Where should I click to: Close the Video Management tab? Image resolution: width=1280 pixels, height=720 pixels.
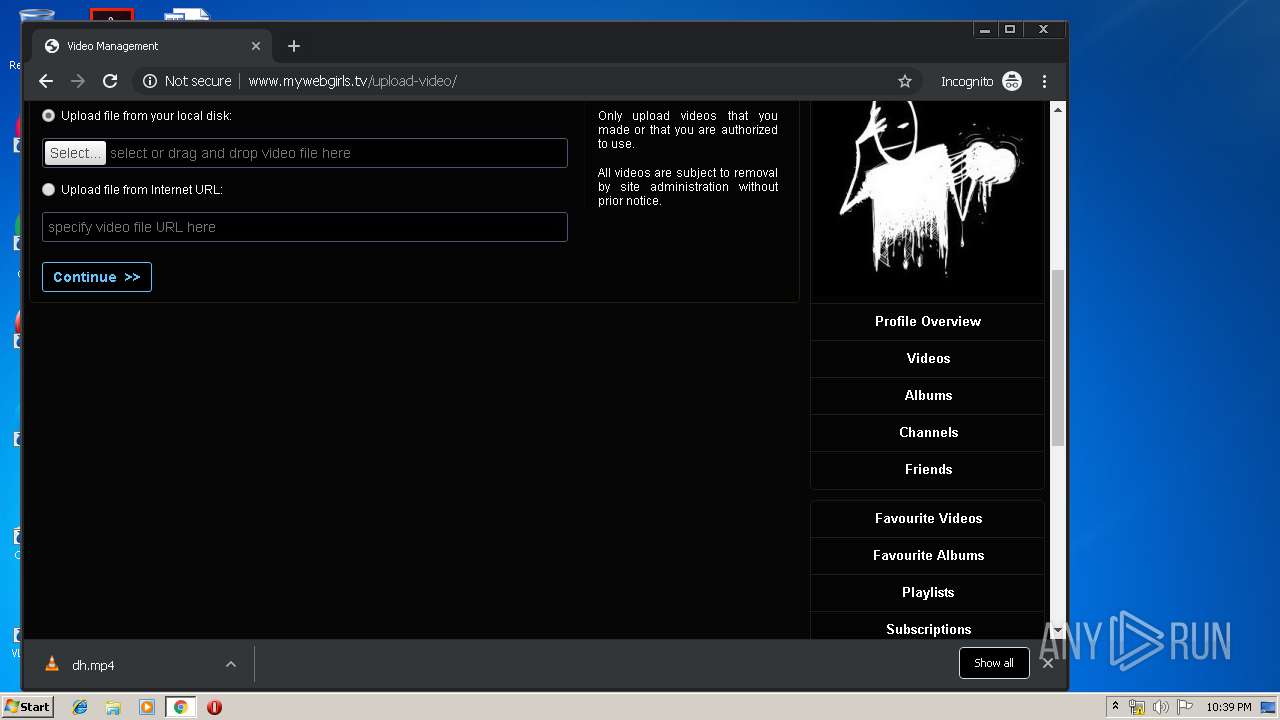[256, 46]
